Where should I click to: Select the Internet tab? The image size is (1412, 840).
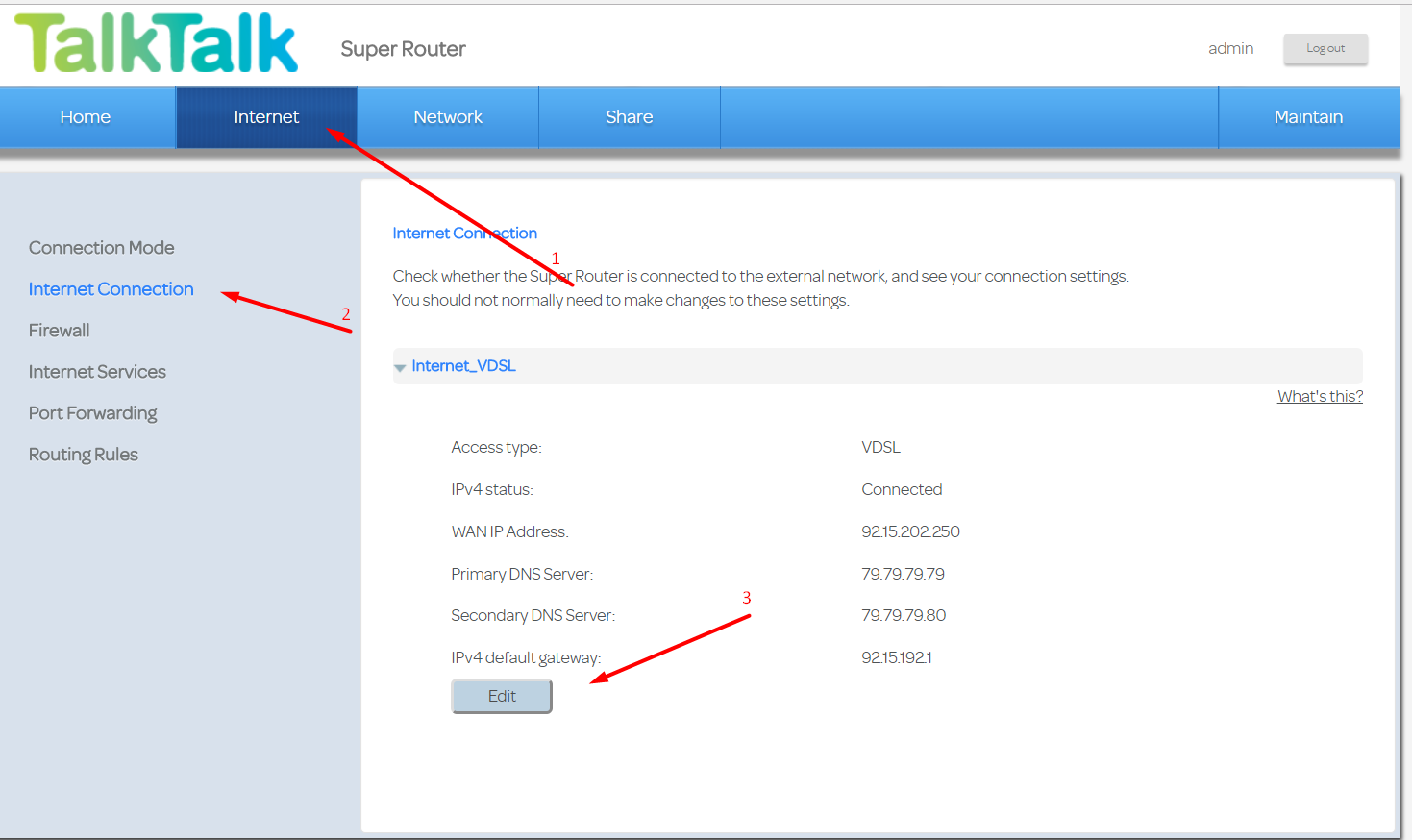pos(266,117)
